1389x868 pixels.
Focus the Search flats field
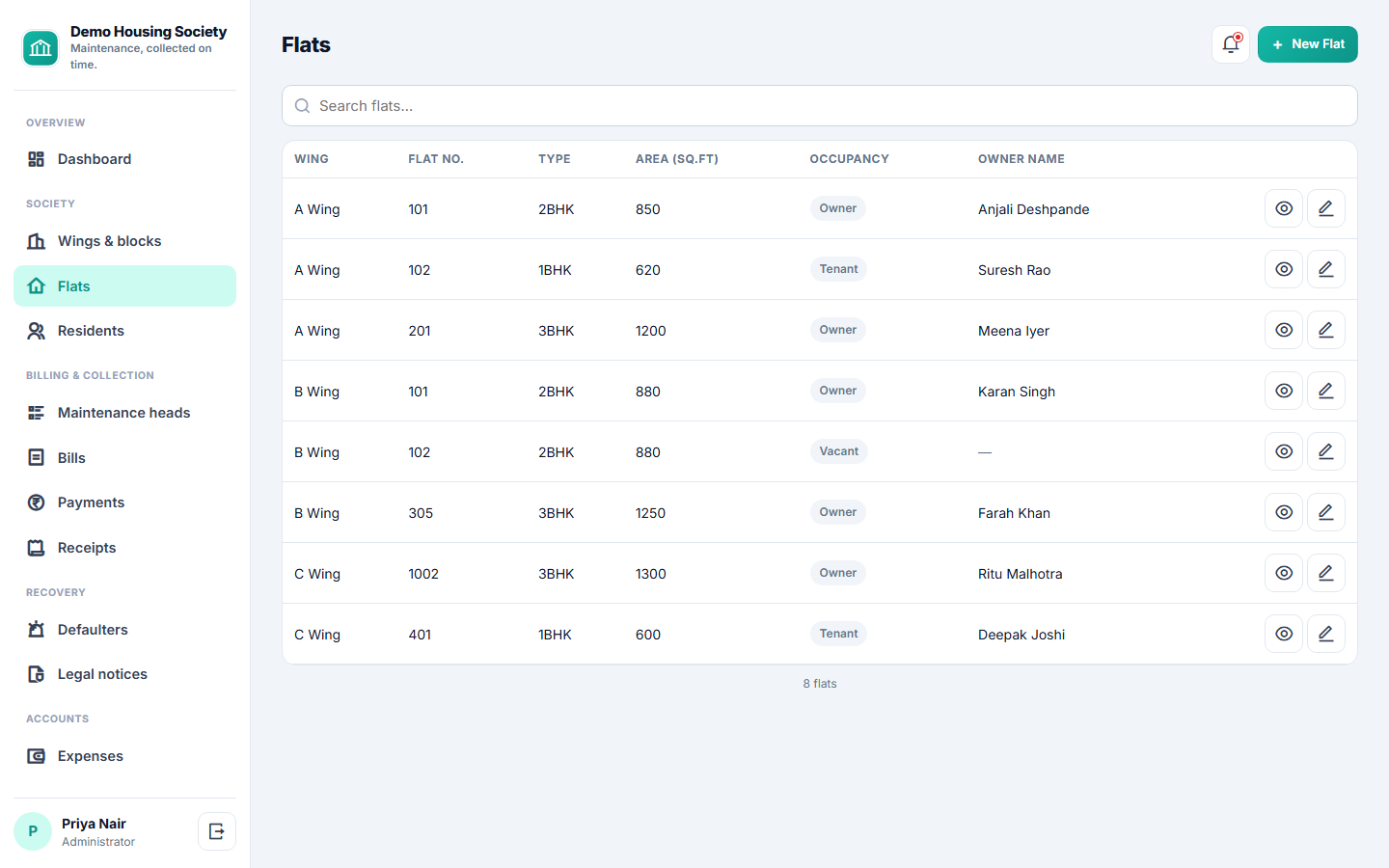point(820,106)
